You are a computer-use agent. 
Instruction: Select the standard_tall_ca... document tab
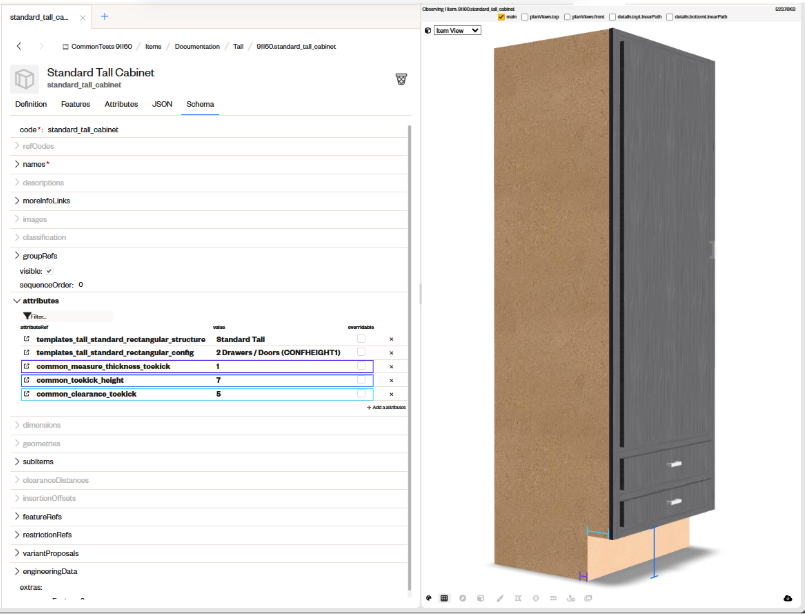pos(39,17)
